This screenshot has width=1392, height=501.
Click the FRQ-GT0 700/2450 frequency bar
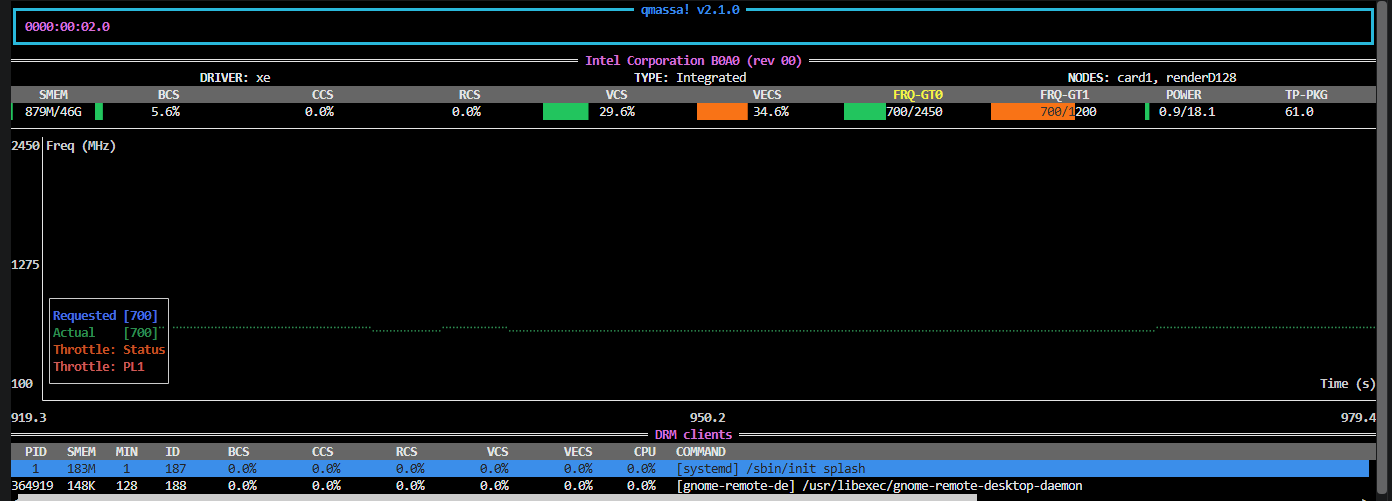pos(864,112)
